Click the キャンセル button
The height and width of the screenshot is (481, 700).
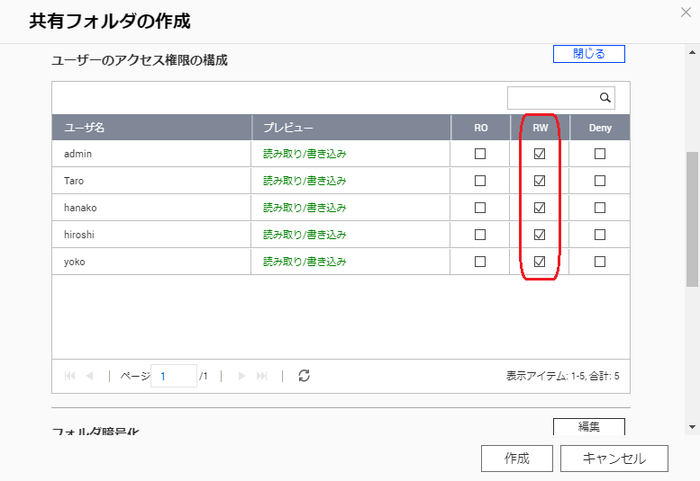tap(614, 458)
